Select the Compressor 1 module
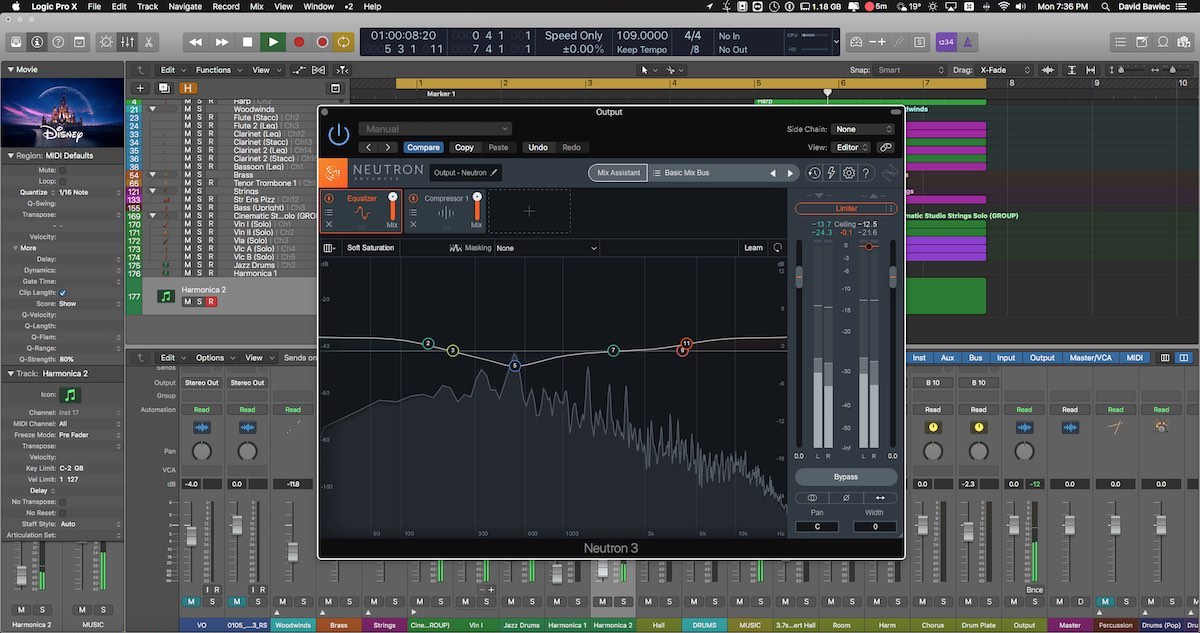The width and height of the screenshot is (1200, 633). tap(446, 211)
